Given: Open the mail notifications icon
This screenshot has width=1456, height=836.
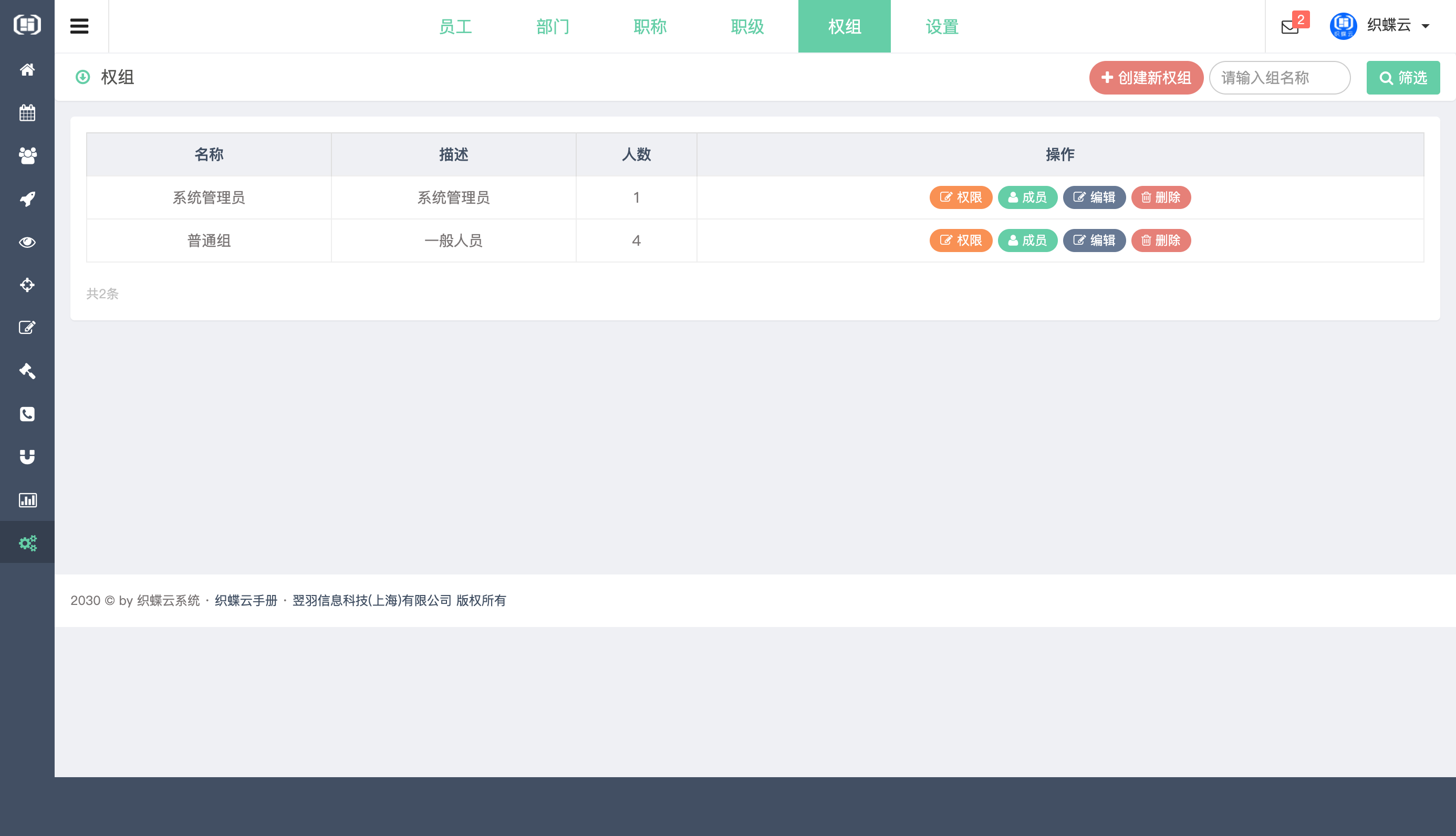Looking at the screenshot, I should tap(1290, 26).
